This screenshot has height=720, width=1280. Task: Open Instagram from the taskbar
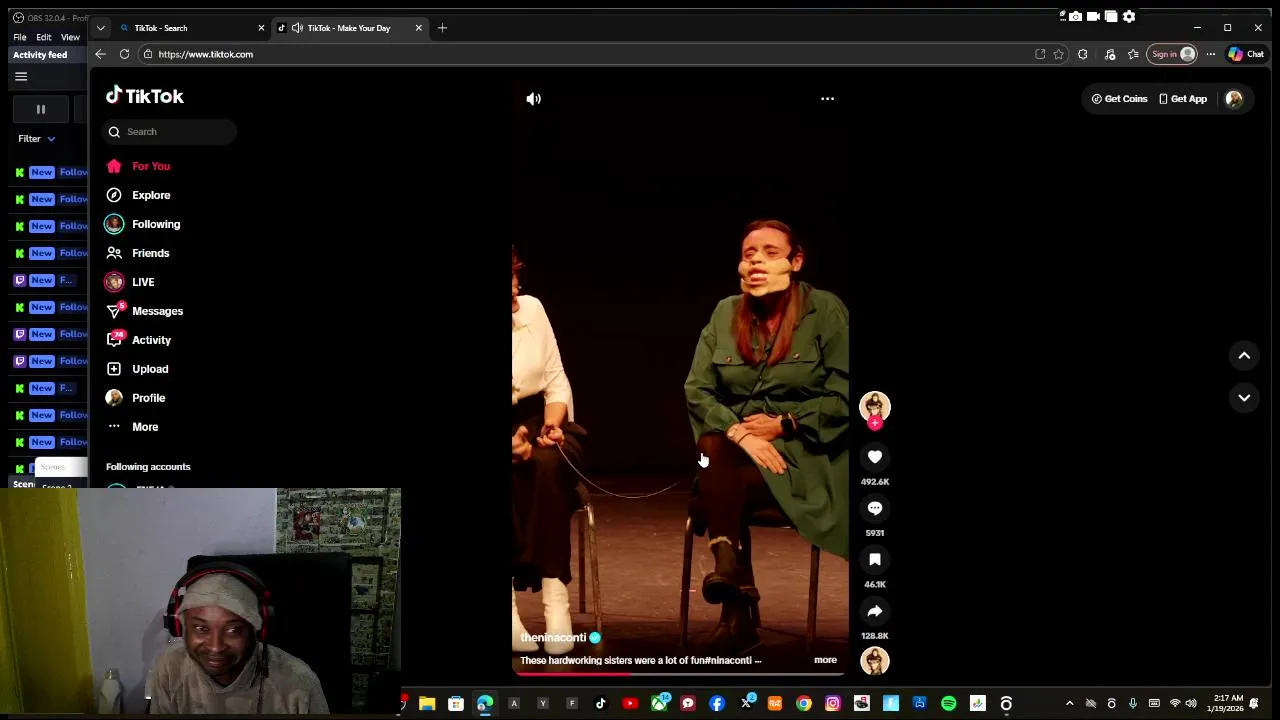(832, 704)
